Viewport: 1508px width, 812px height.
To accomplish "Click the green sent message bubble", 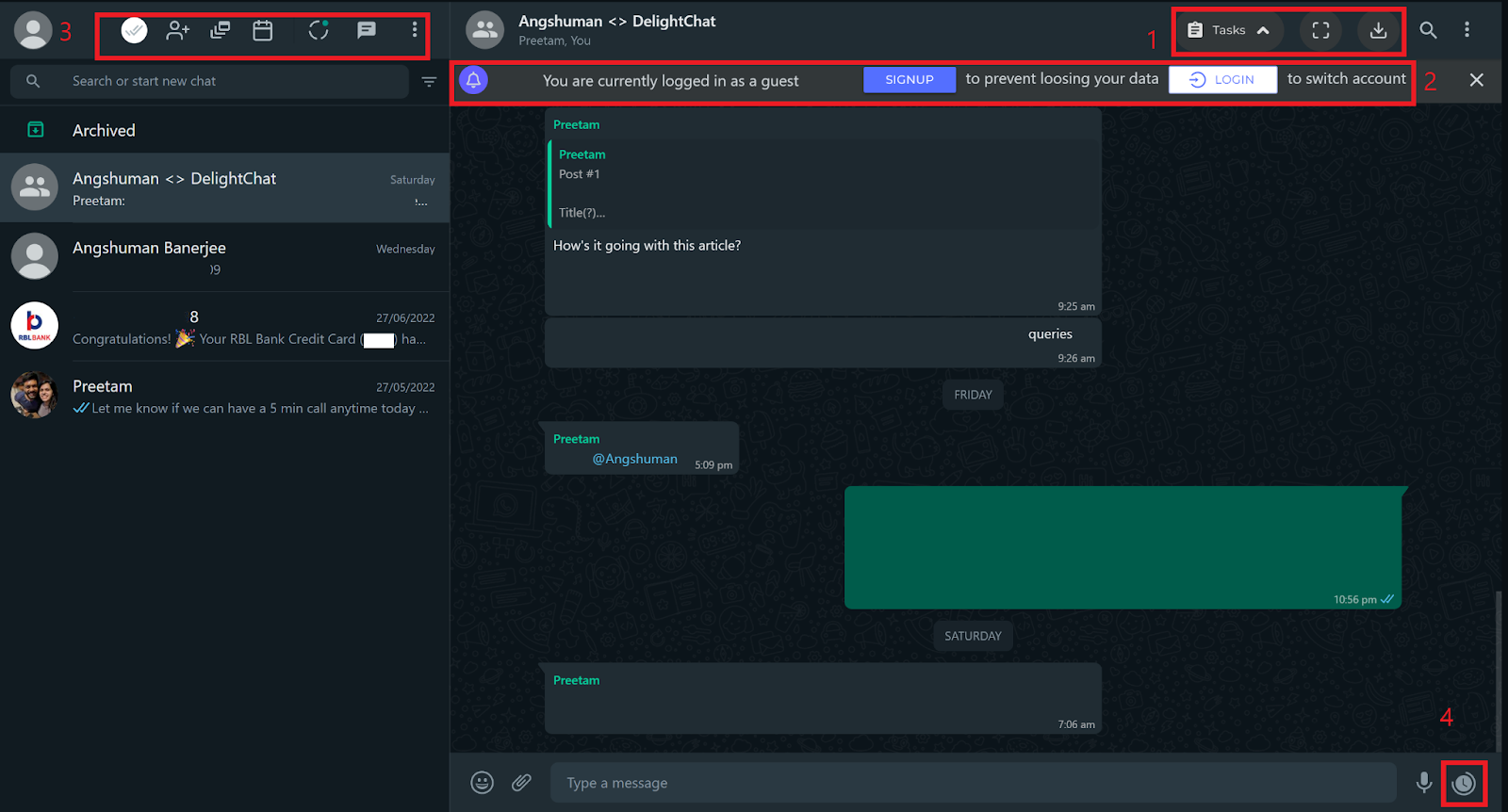I will tap(1123, 547).
